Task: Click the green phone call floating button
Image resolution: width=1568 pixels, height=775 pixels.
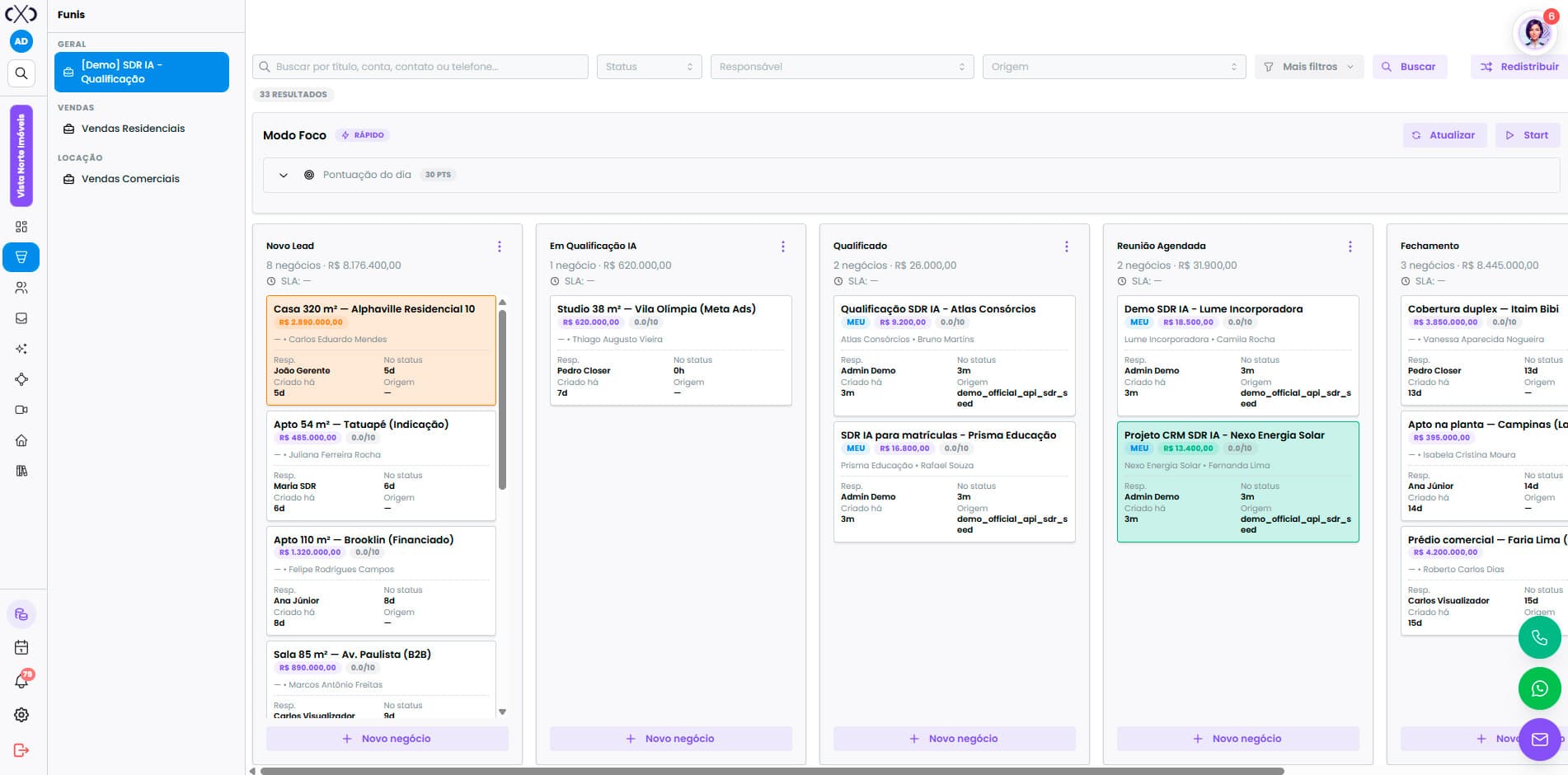Action: coord(1539,637)
